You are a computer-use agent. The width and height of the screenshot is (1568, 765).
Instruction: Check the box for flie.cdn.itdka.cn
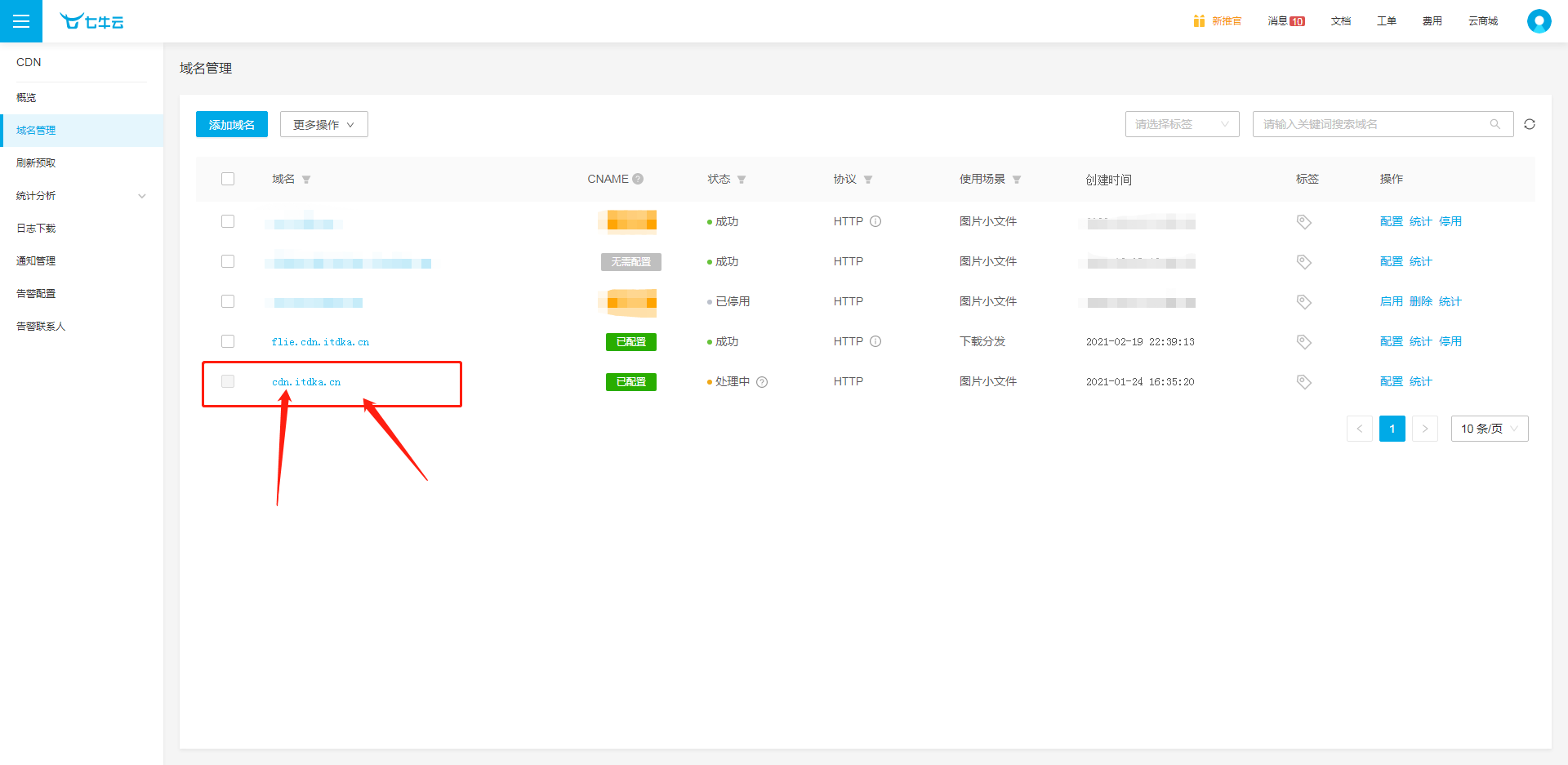pyautogui.click(x=228, y=341)
